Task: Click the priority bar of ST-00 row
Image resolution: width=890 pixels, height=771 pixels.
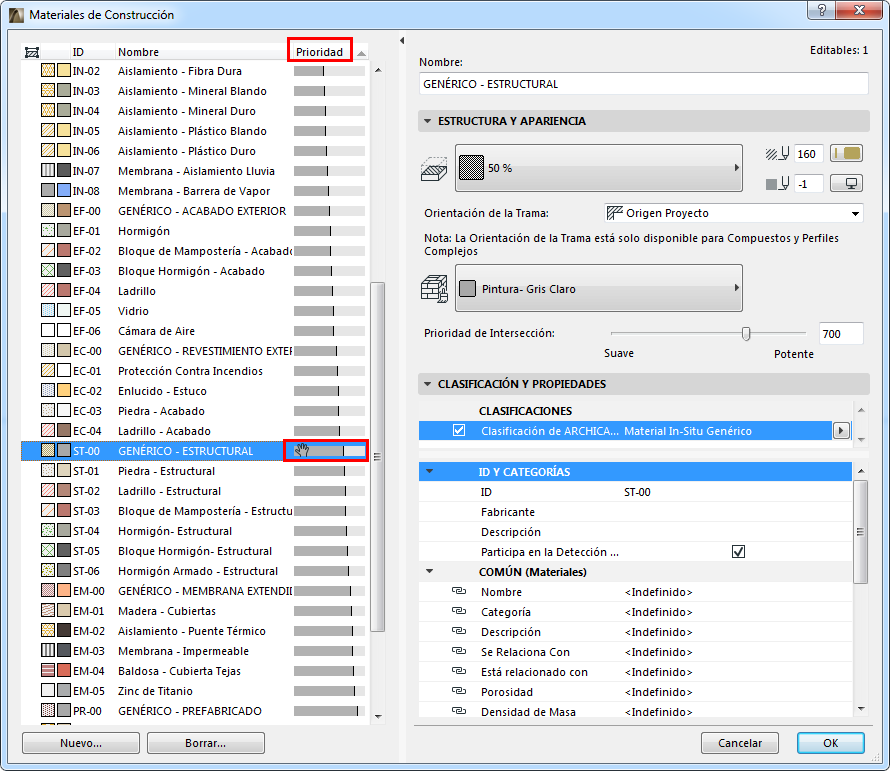Action: [x=329, y=451]
